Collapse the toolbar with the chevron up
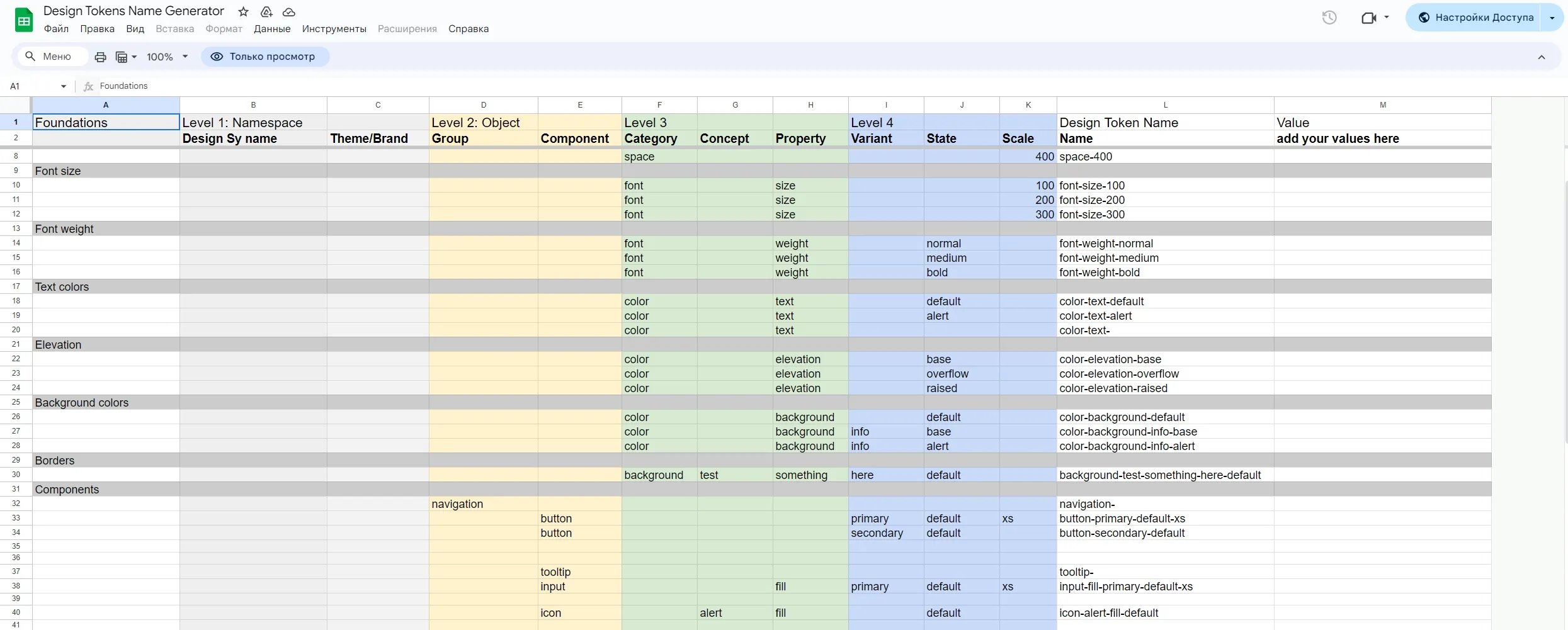Image resolution: width=1568 pixels, height=630 pixels. click(1542, 57)
